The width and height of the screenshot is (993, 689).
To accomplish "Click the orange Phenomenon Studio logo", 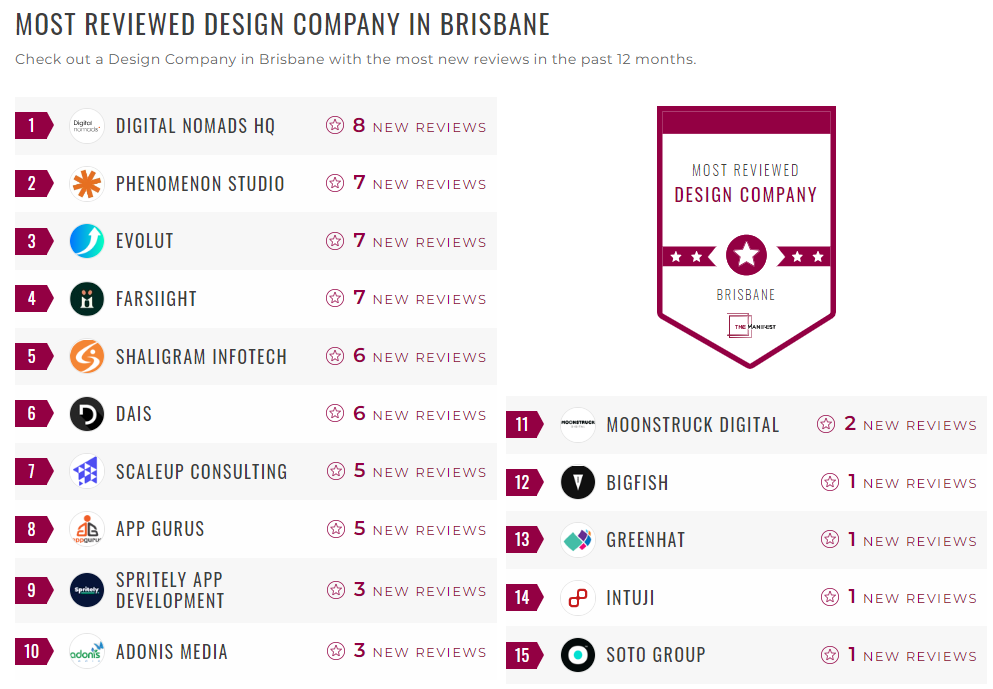I will [87, 184].
